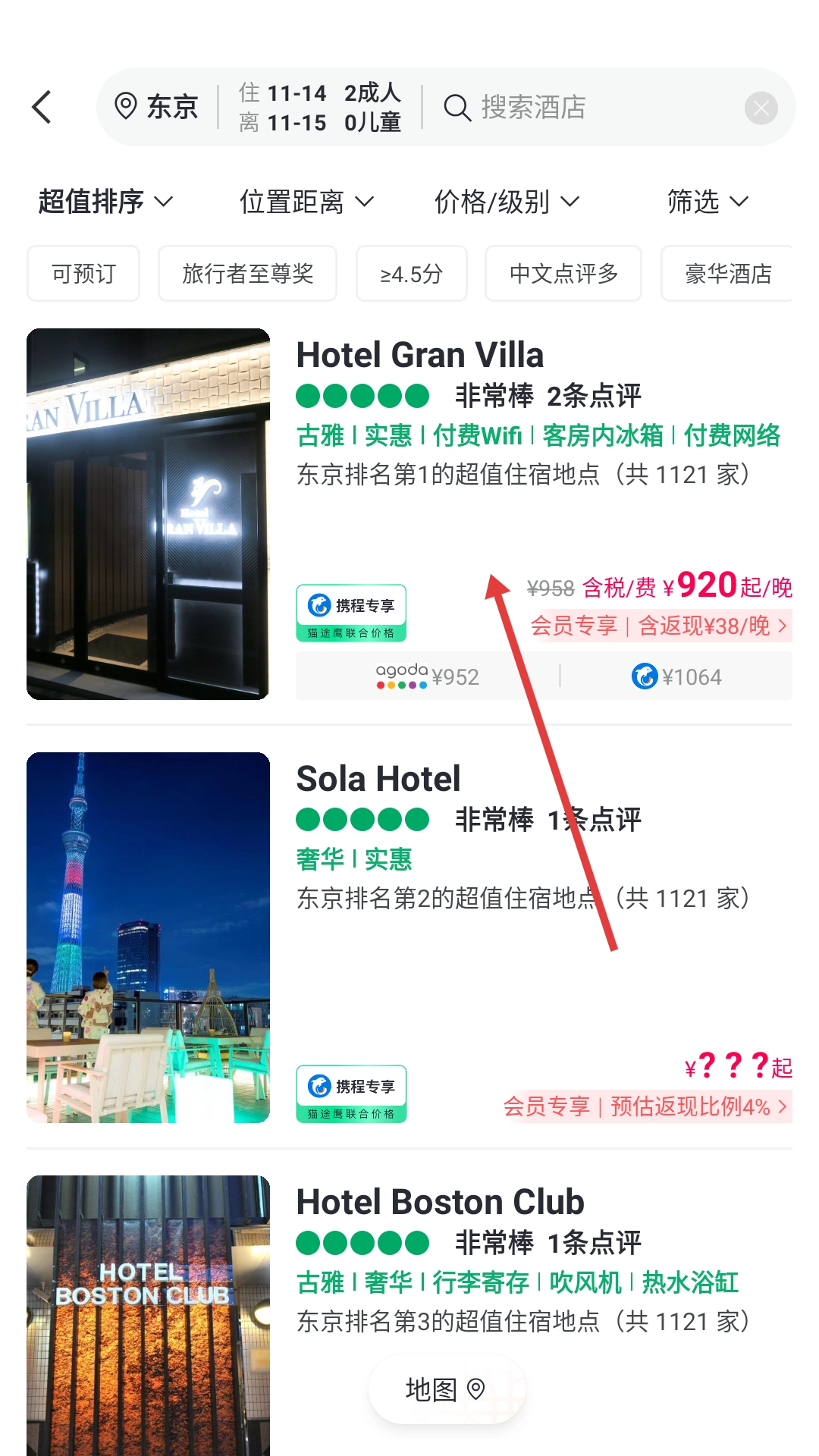Tap the Ctrip ¥1064 price icon
The image size is (819, 1456).
tap(645, 676)
